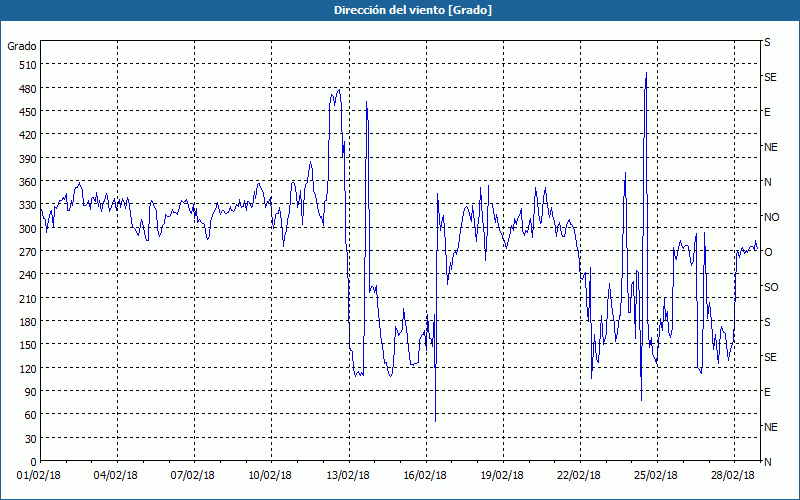Select the 90 degree tick label
The height and width of the screenshot is (500, 800).
[31, 392]
